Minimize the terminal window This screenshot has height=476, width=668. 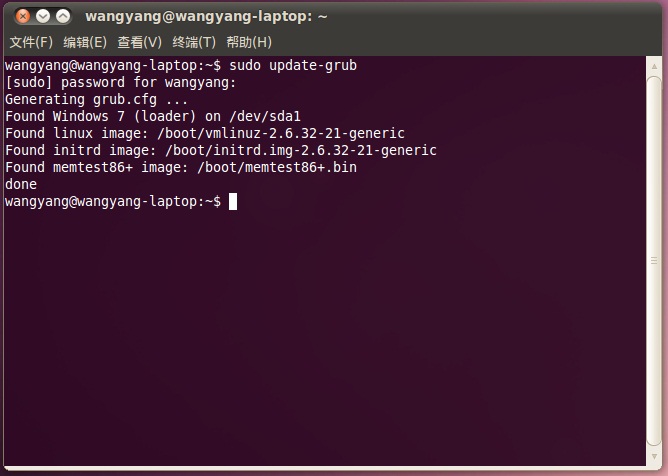(43, 16)
